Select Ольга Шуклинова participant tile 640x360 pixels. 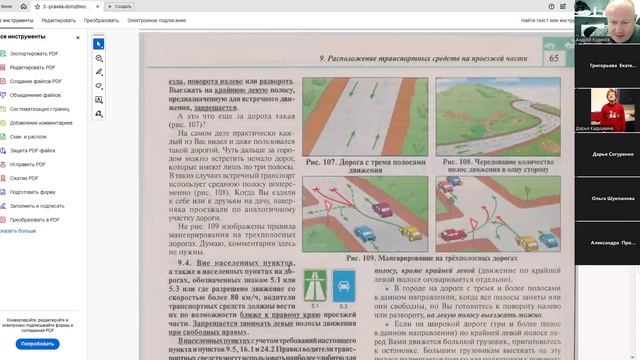(x=607, y=198)
